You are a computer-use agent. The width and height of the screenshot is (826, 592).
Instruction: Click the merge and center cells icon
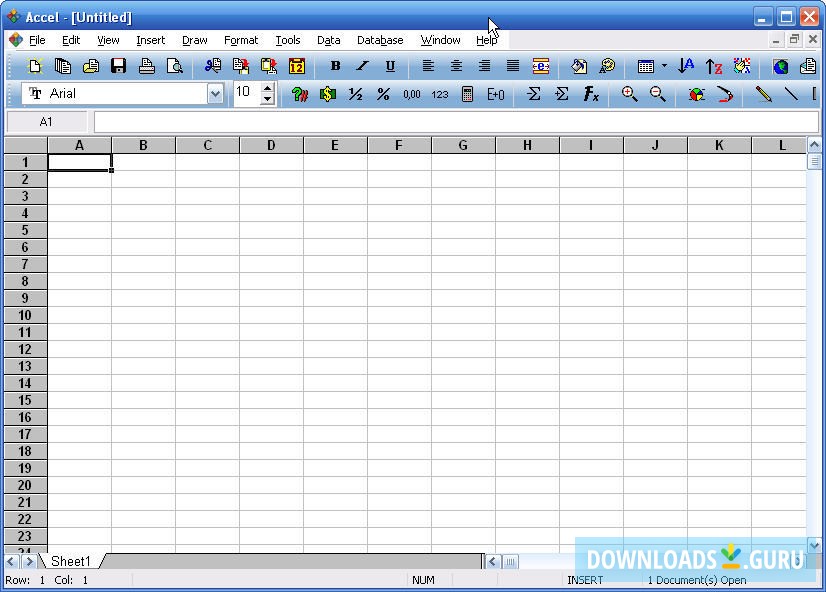pos(540,66)
